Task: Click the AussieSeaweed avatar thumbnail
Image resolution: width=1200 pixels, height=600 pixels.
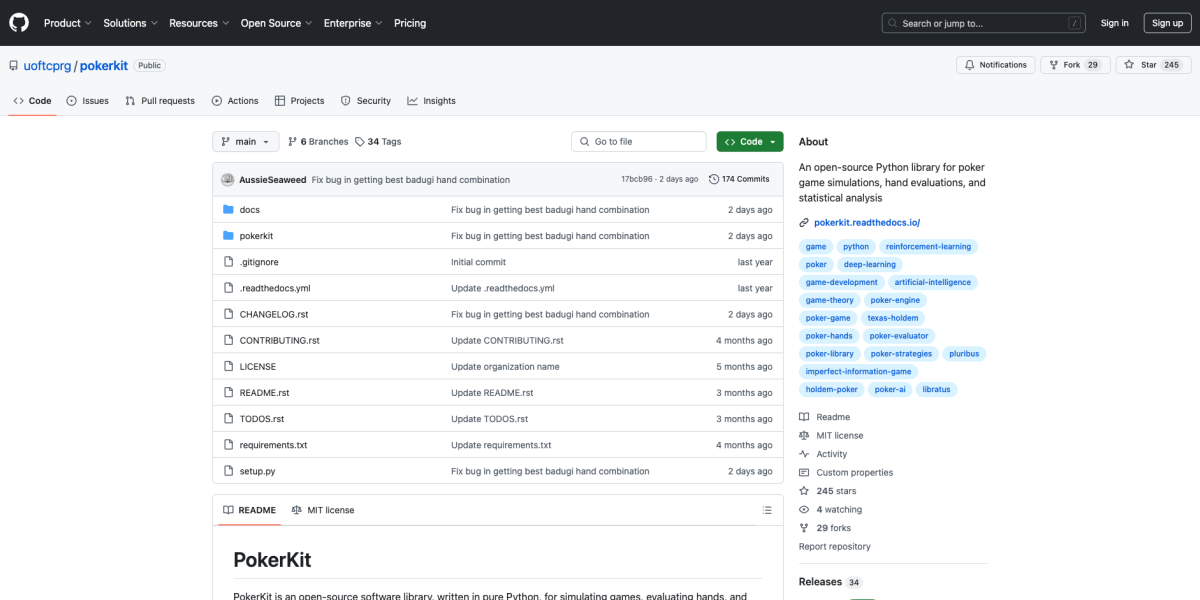Action: 228,180
